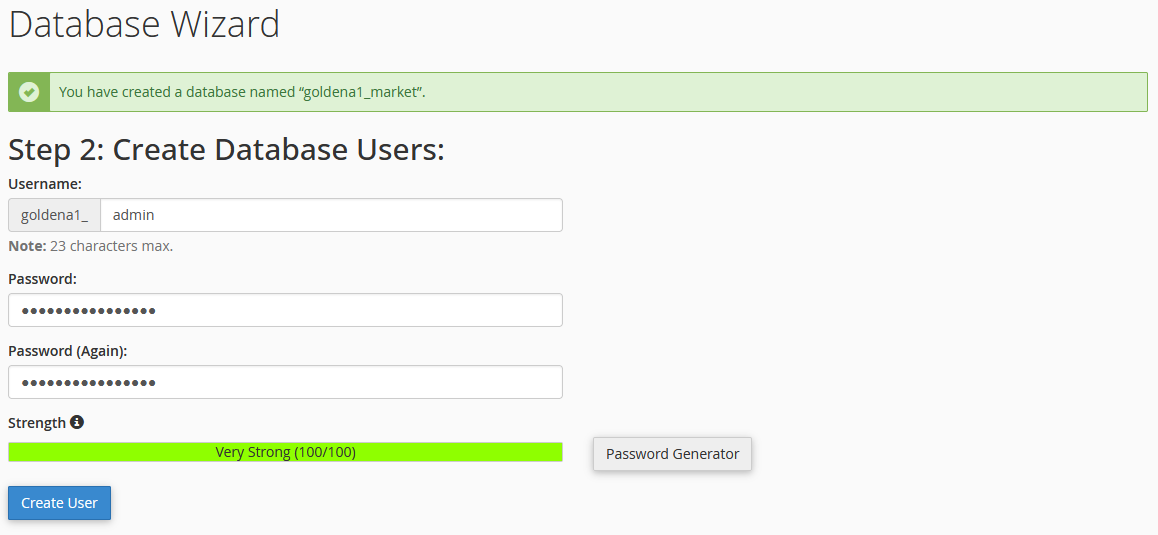Open the Password Generator
Screen dimensions: 1158x535
click(672, 454)
